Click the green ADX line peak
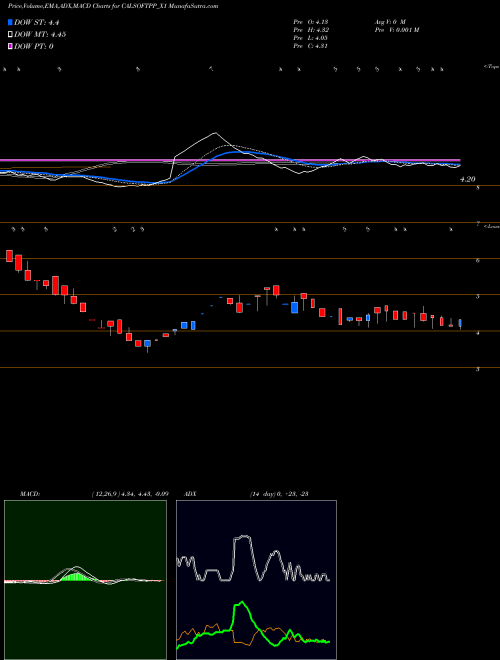This screenshot has height=660, width=500. click(x=241, y=603)
